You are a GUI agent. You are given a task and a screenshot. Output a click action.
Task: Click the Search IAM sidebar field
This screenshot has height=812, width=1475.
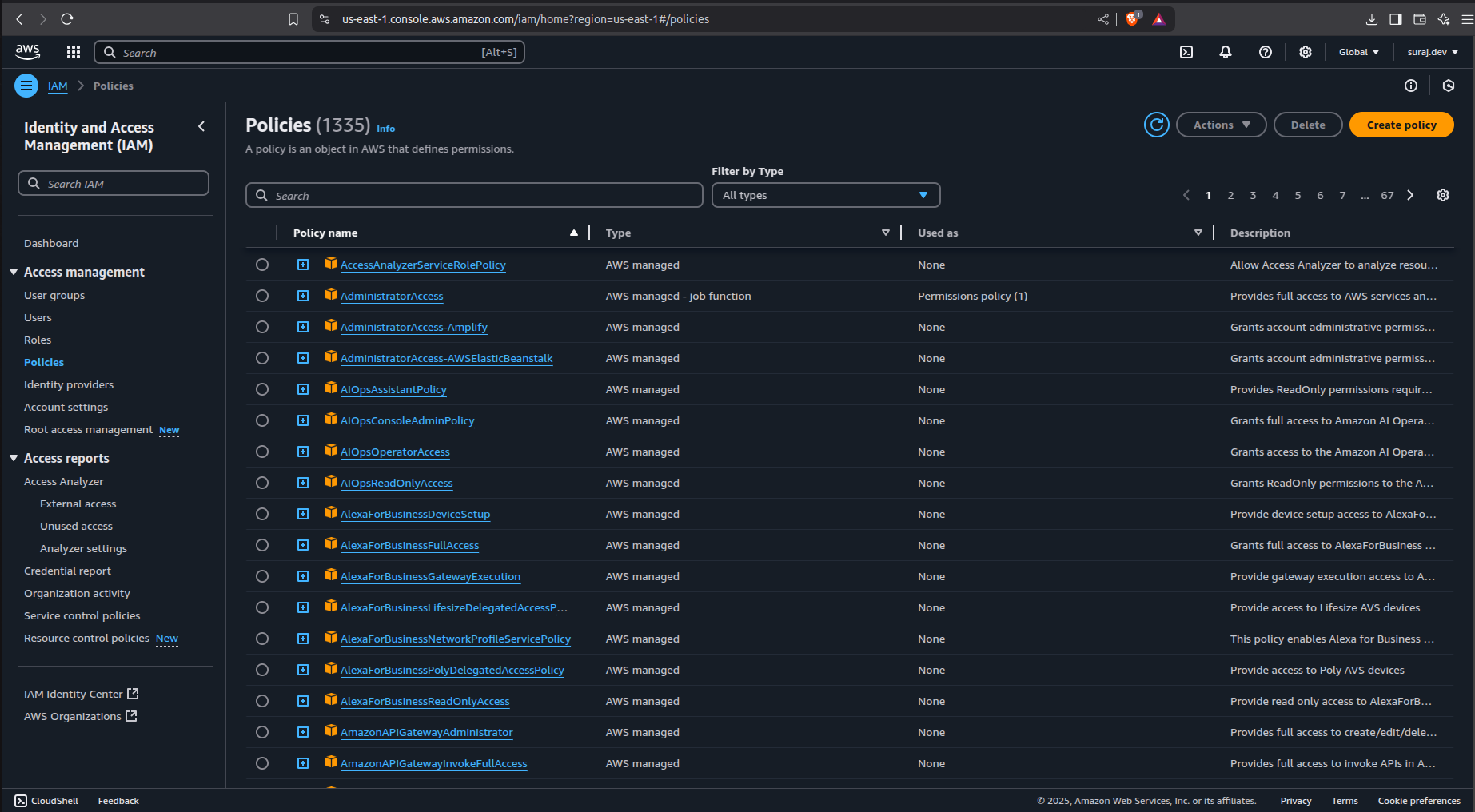[114, 183]
